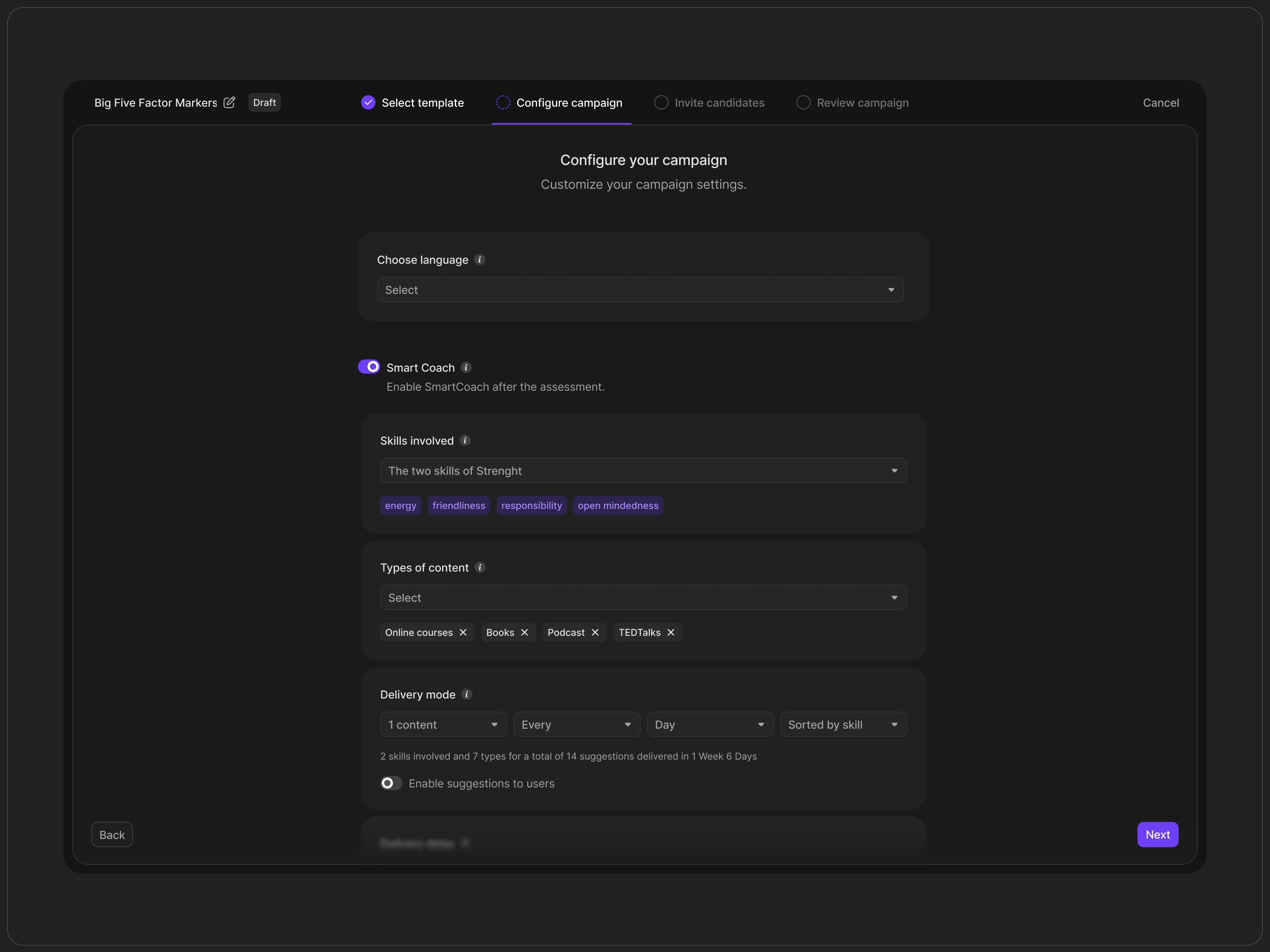
Task: Click info icon next to Choose language
Action: click(480, 260)
